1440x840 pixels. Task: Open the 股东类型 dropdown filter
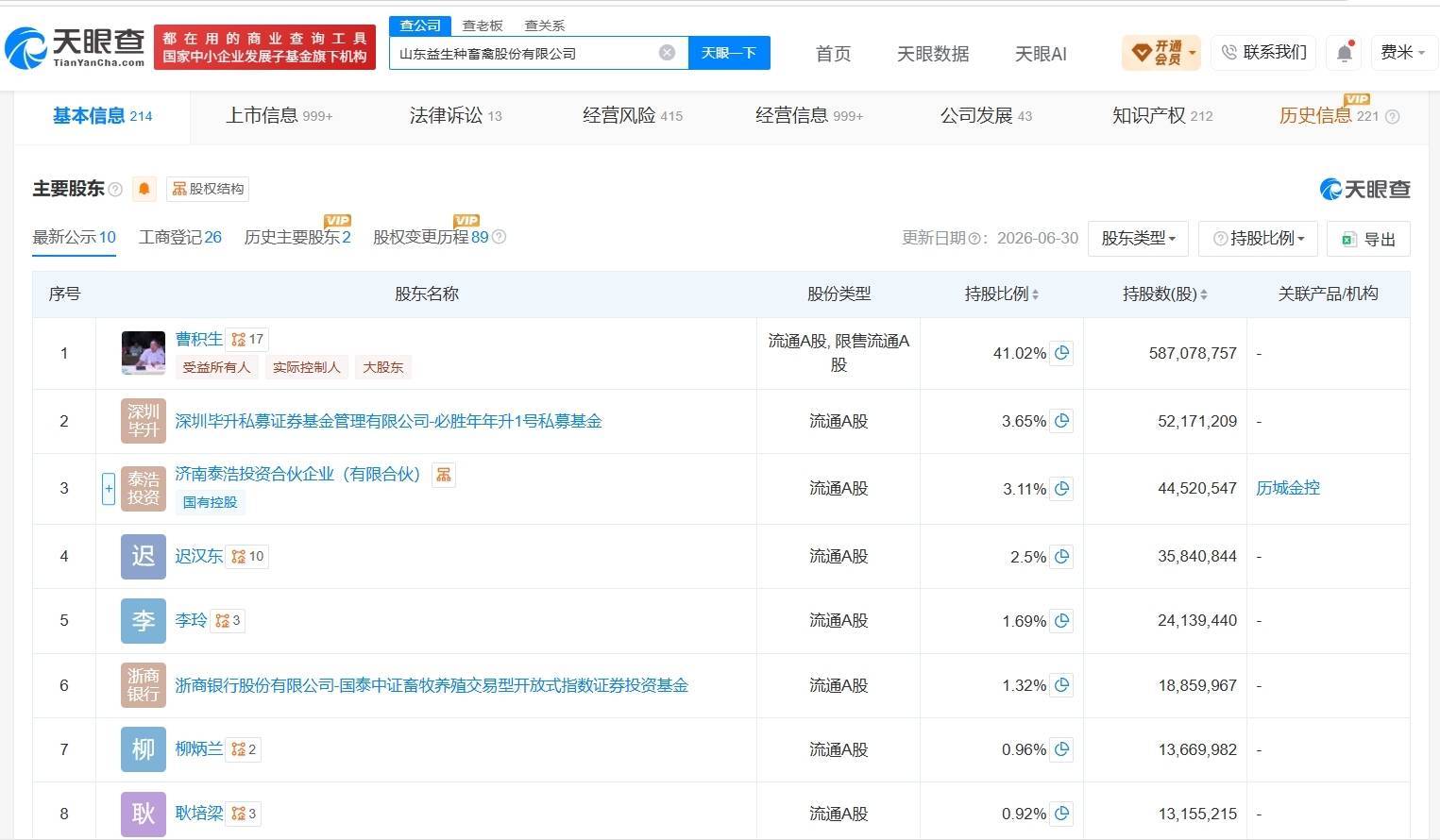click(x=1139, y=239)
